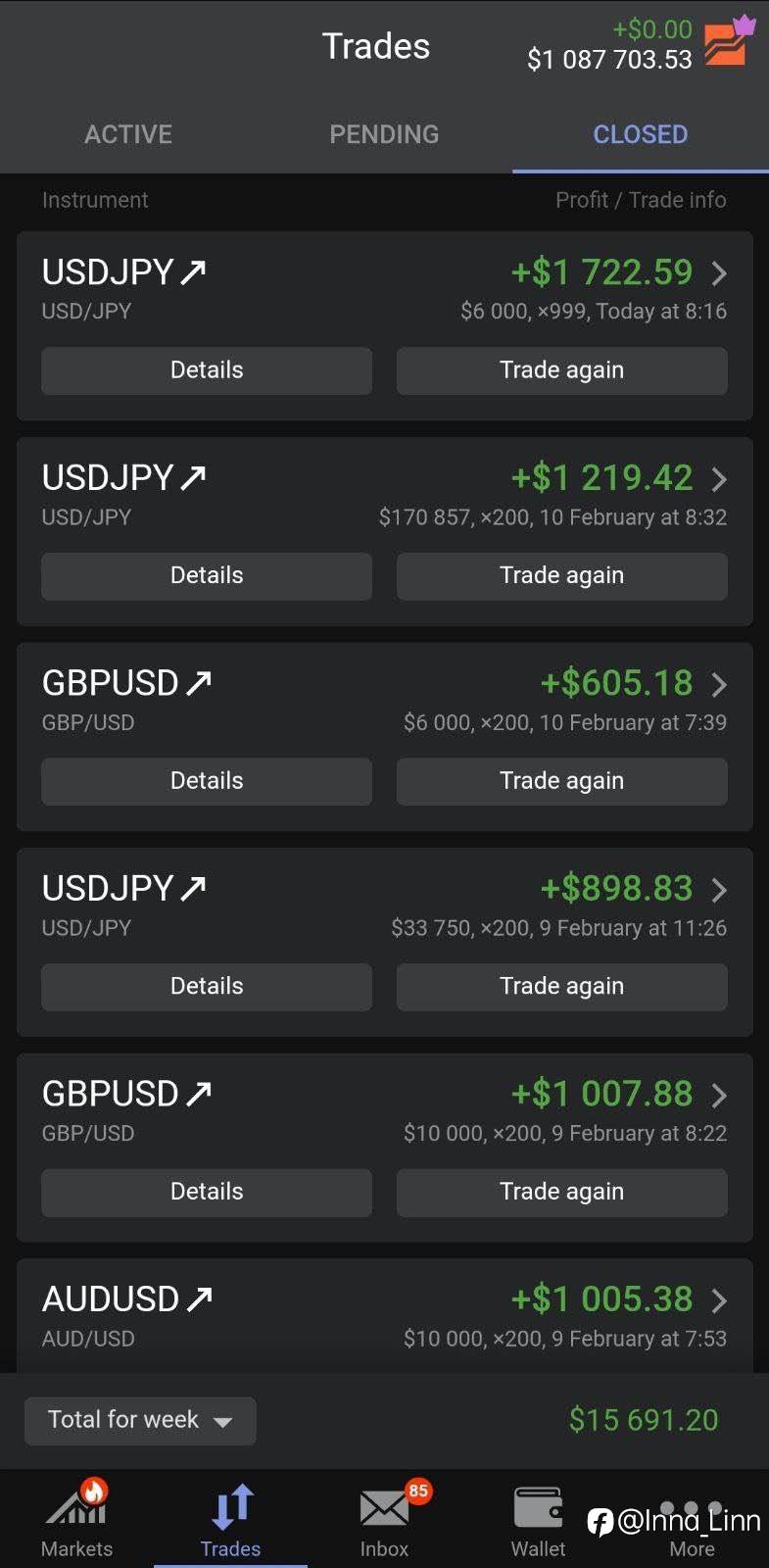Viewport: 769px width, 1568px height.
Task: Open the Markets chart icon
Action: point(76,1507)
